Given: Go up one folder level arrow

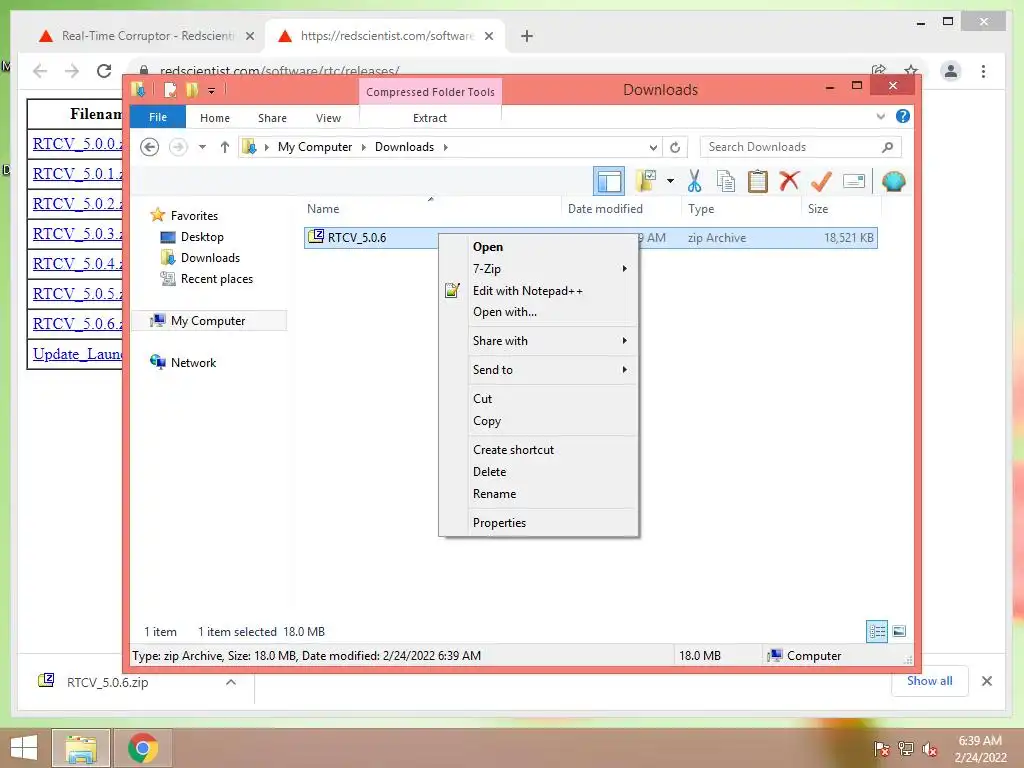Looking at the screenshot, I should [x=225, y=147].
